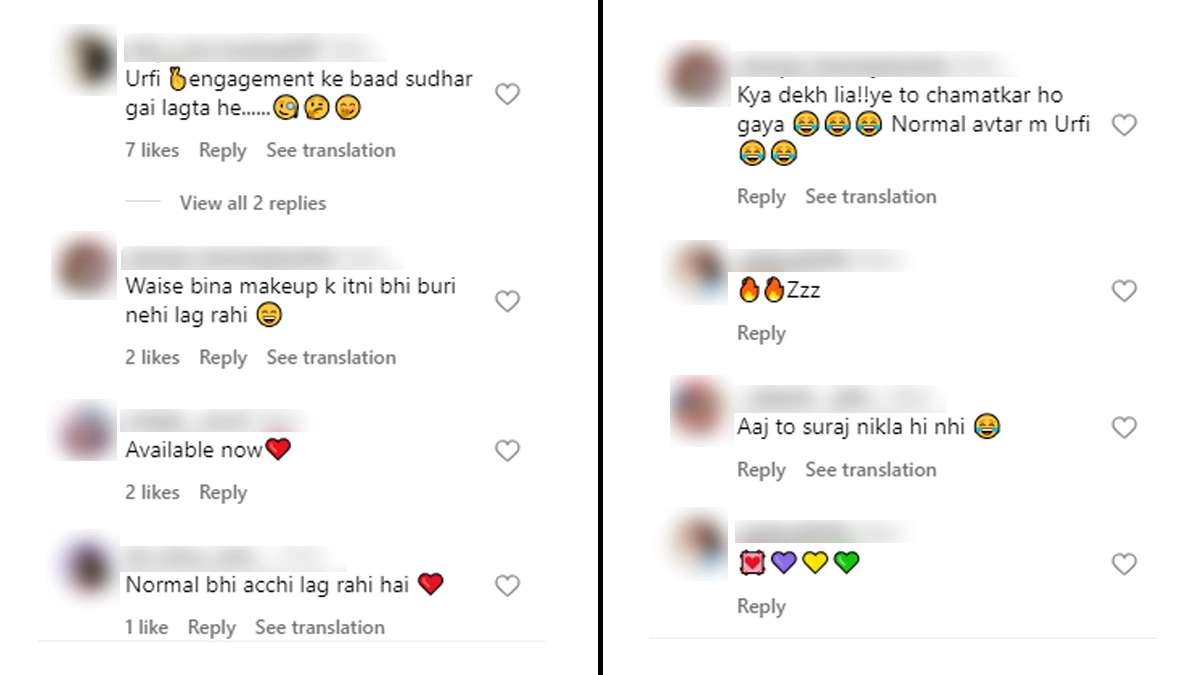View '1 like' on 'Normal bhi acchi' comment
This screenshot has width=1200, height=675.
(x=146, y=627)
